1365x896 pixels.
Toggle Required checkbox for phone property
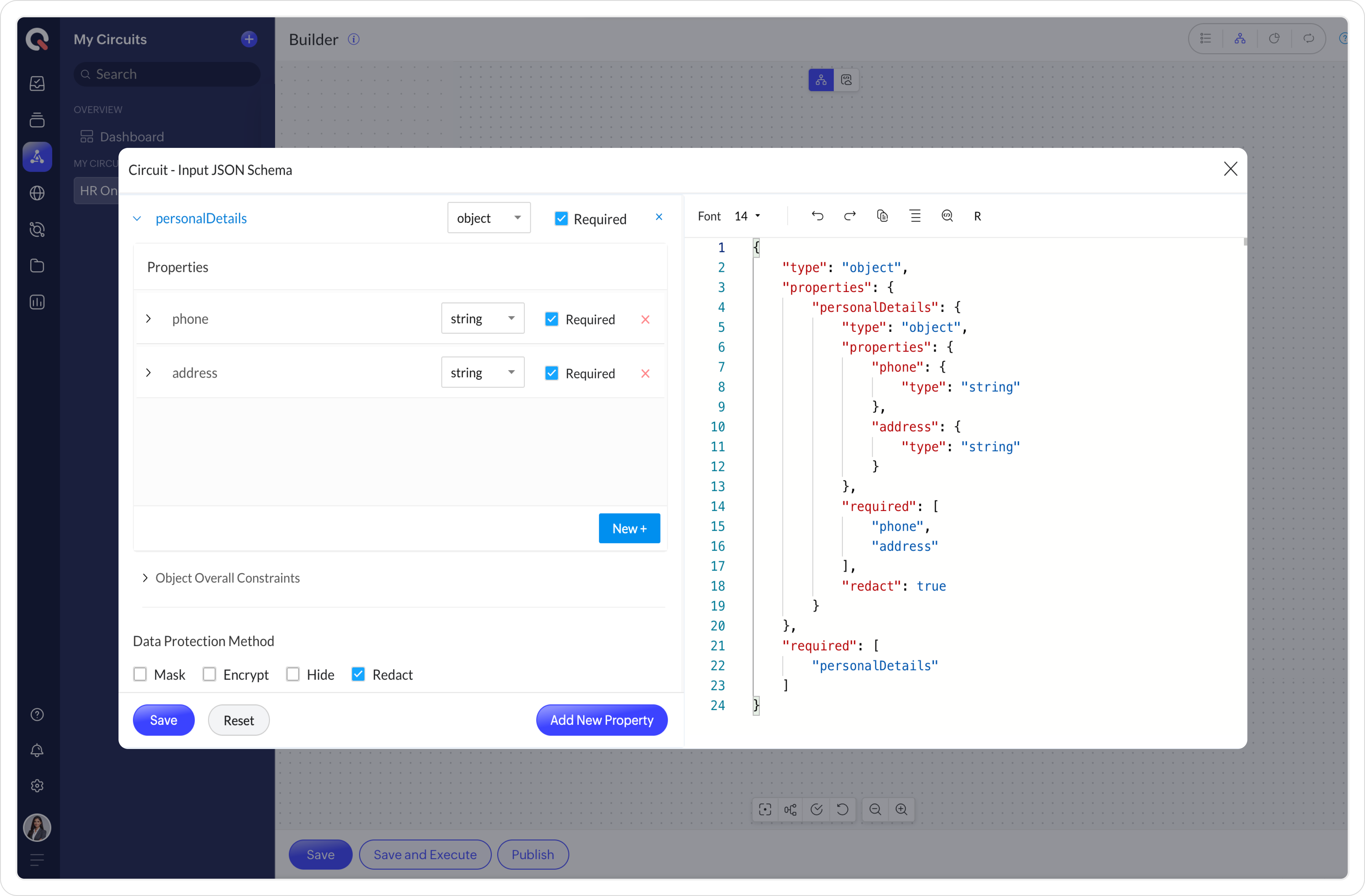tap(551, 319)
